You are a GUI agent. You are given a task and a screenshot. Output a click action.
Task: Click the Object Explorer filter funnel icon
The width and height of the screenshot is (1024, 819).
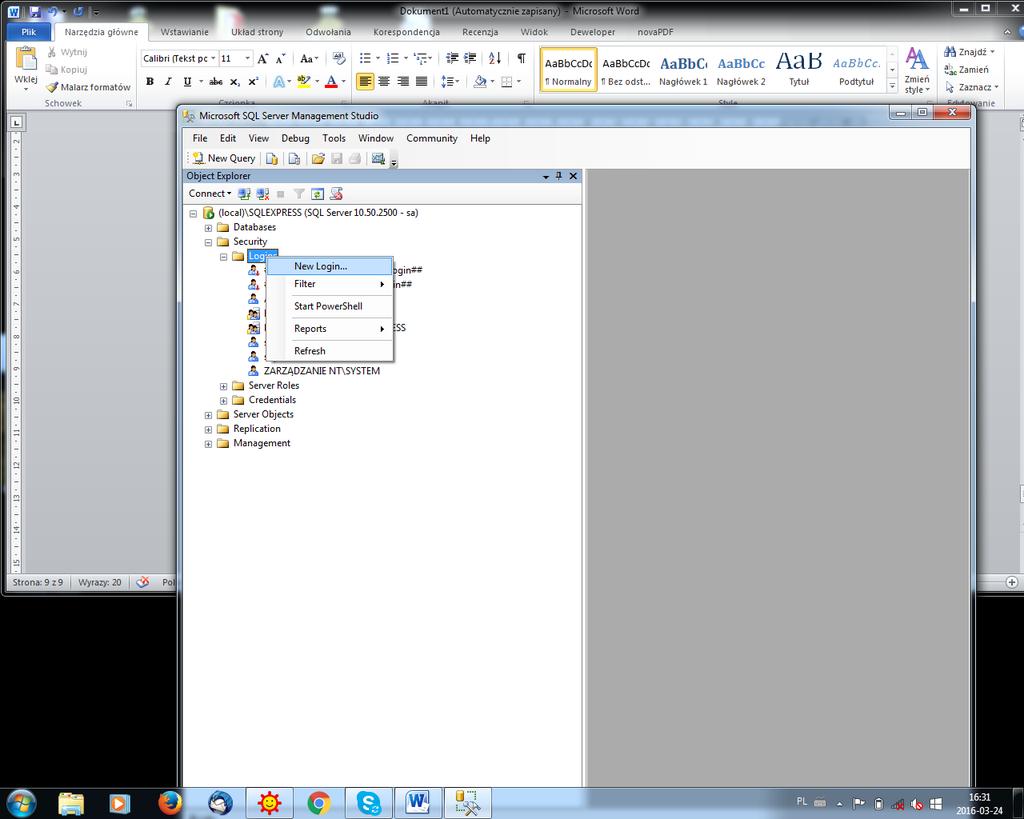point(299,194)
